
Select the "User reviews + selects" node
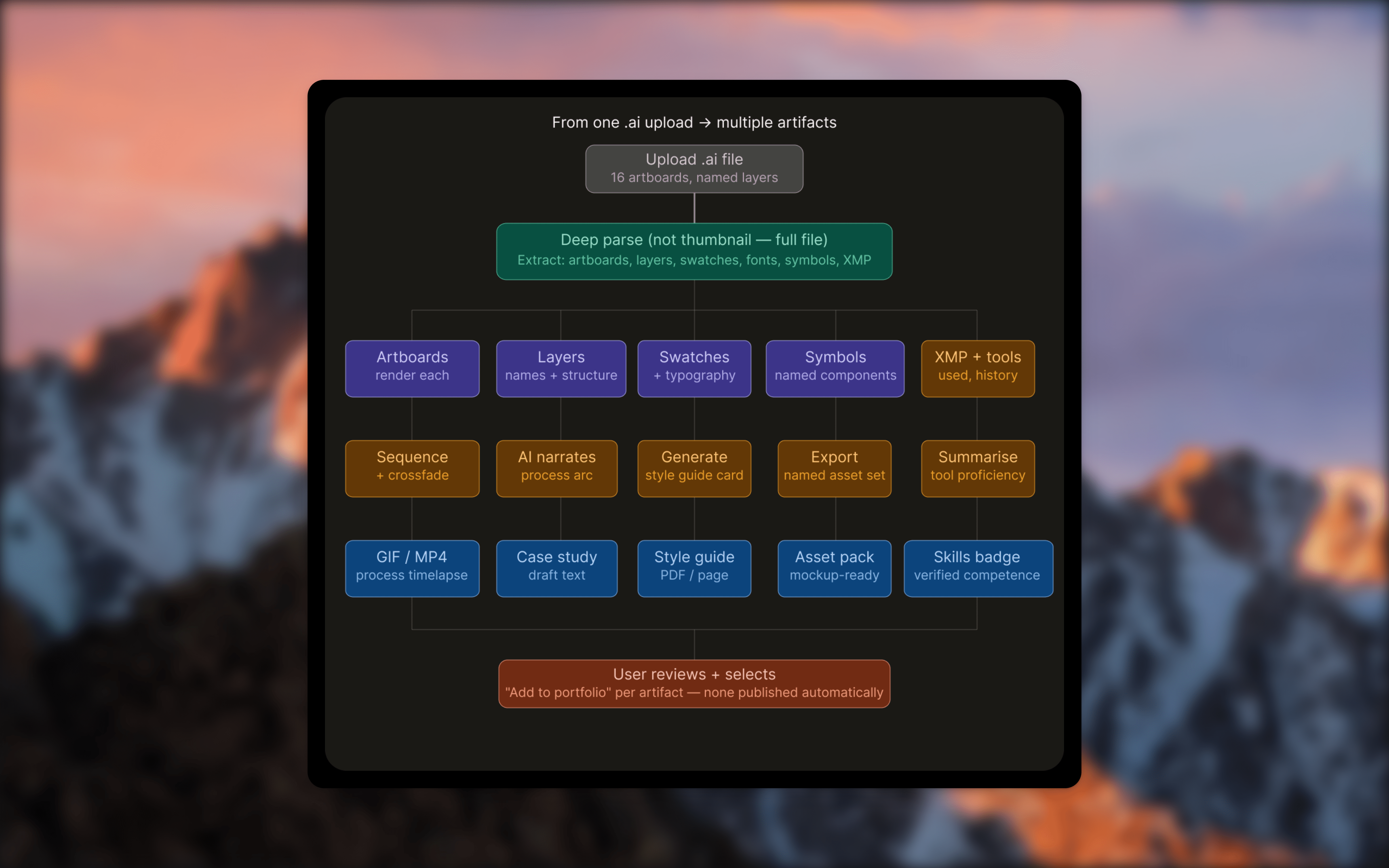[x=694, y=684]
